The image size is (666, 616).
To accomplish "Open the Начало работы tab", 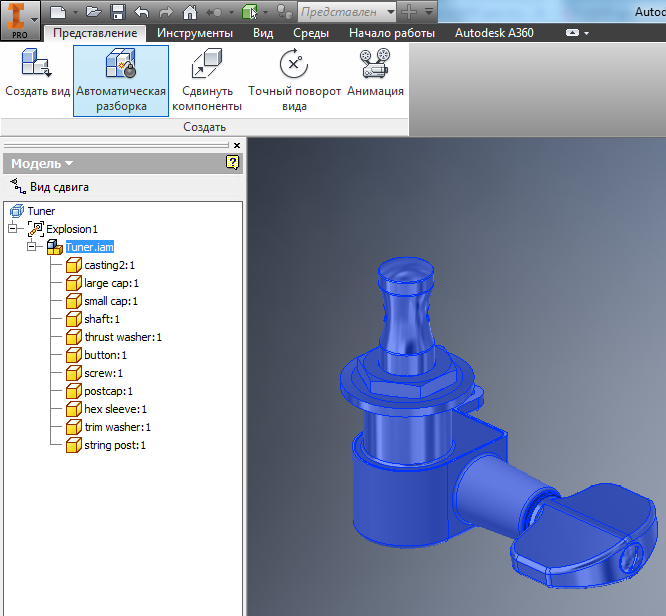I will click(392, 33).
